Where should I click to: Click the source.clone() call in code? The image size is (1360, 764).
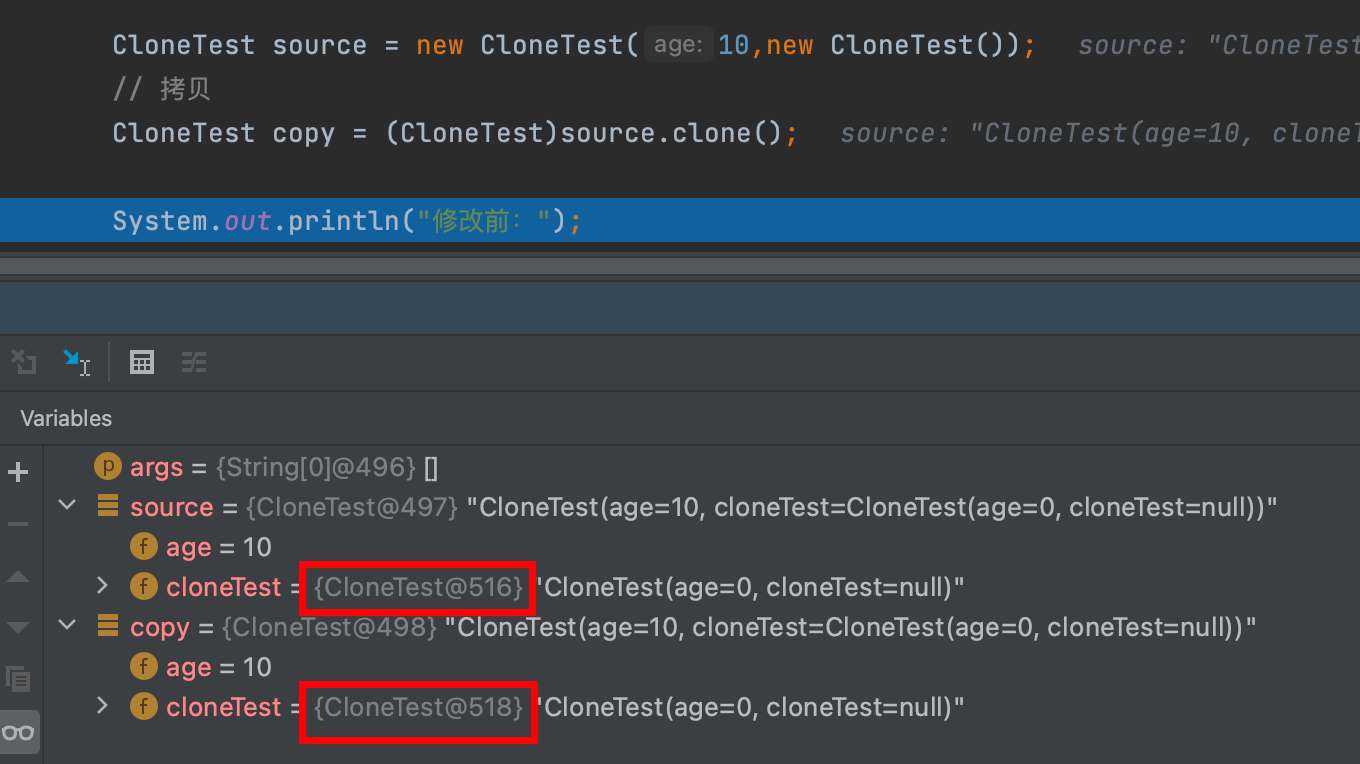click(671, 133)
